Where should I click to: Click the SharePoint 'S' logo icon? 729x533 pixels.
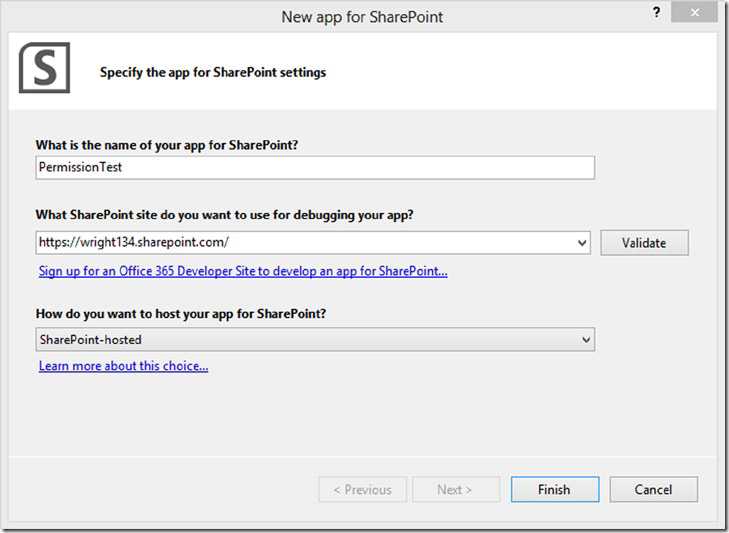(x=44, y=68)
